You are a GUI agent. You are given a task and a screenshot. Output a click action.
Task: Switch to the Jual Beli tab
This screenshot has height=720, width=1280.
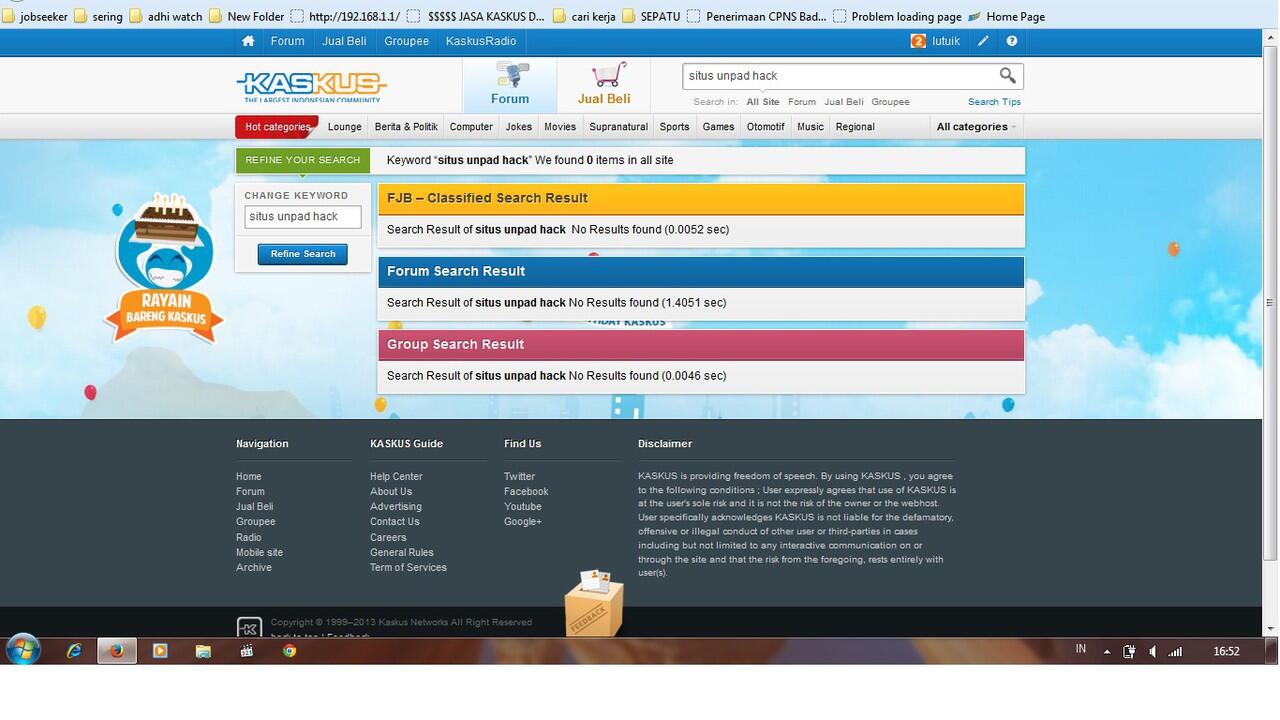(604, 85)
